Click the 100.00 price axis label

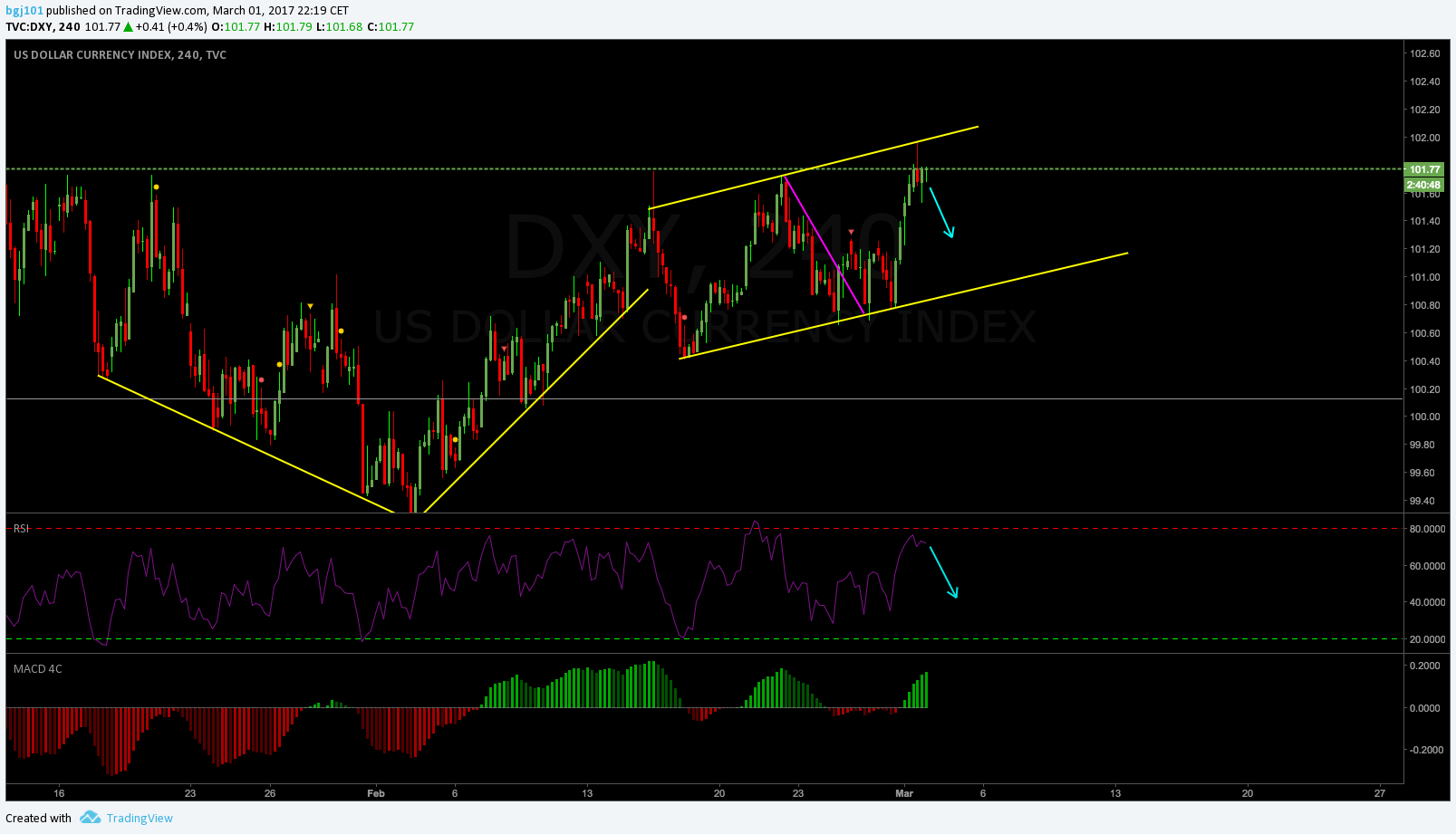pos(1424,417)
